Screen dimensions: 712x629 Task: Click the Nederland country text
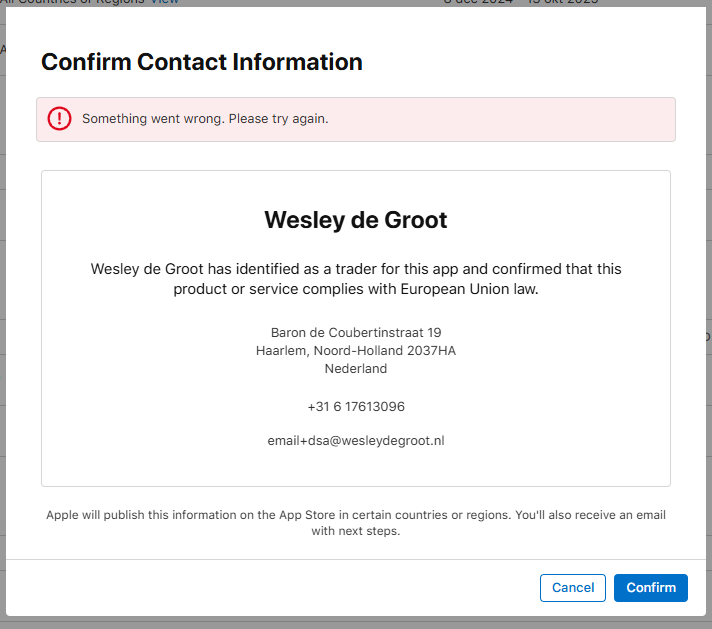coord(356,369)
